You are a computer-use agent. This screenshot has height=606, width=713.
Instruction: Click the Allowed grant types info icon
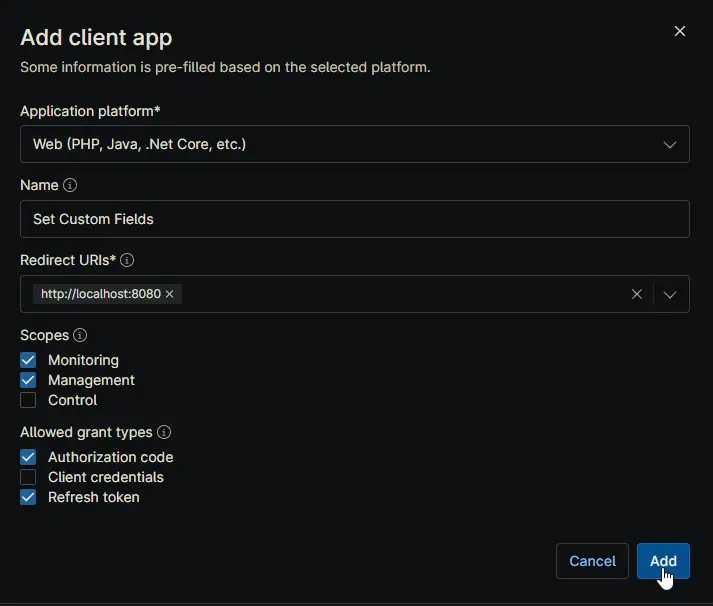pos(164,432)
